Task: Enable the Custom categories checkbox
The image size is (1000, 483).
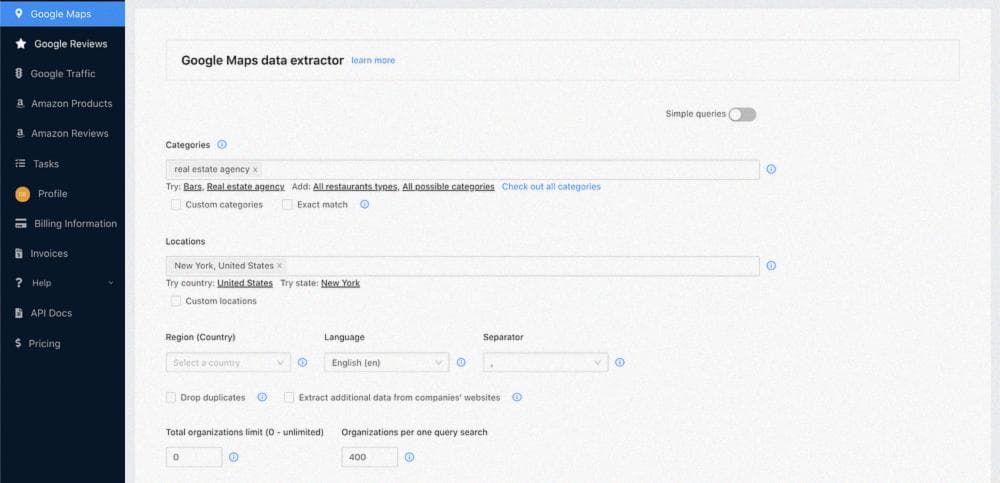Action: tap(175, 205)
